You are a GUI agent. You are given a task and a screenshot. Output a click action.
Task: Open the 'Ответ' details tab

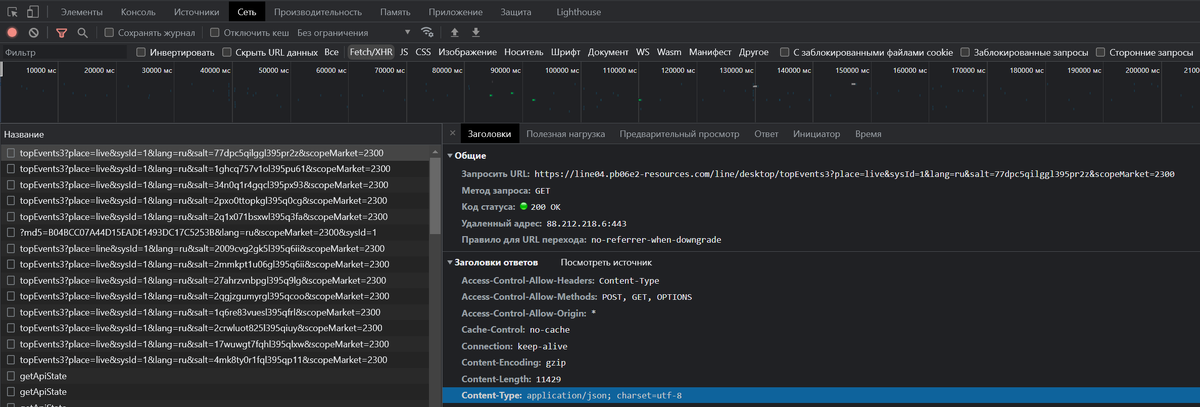pos(766,133)
